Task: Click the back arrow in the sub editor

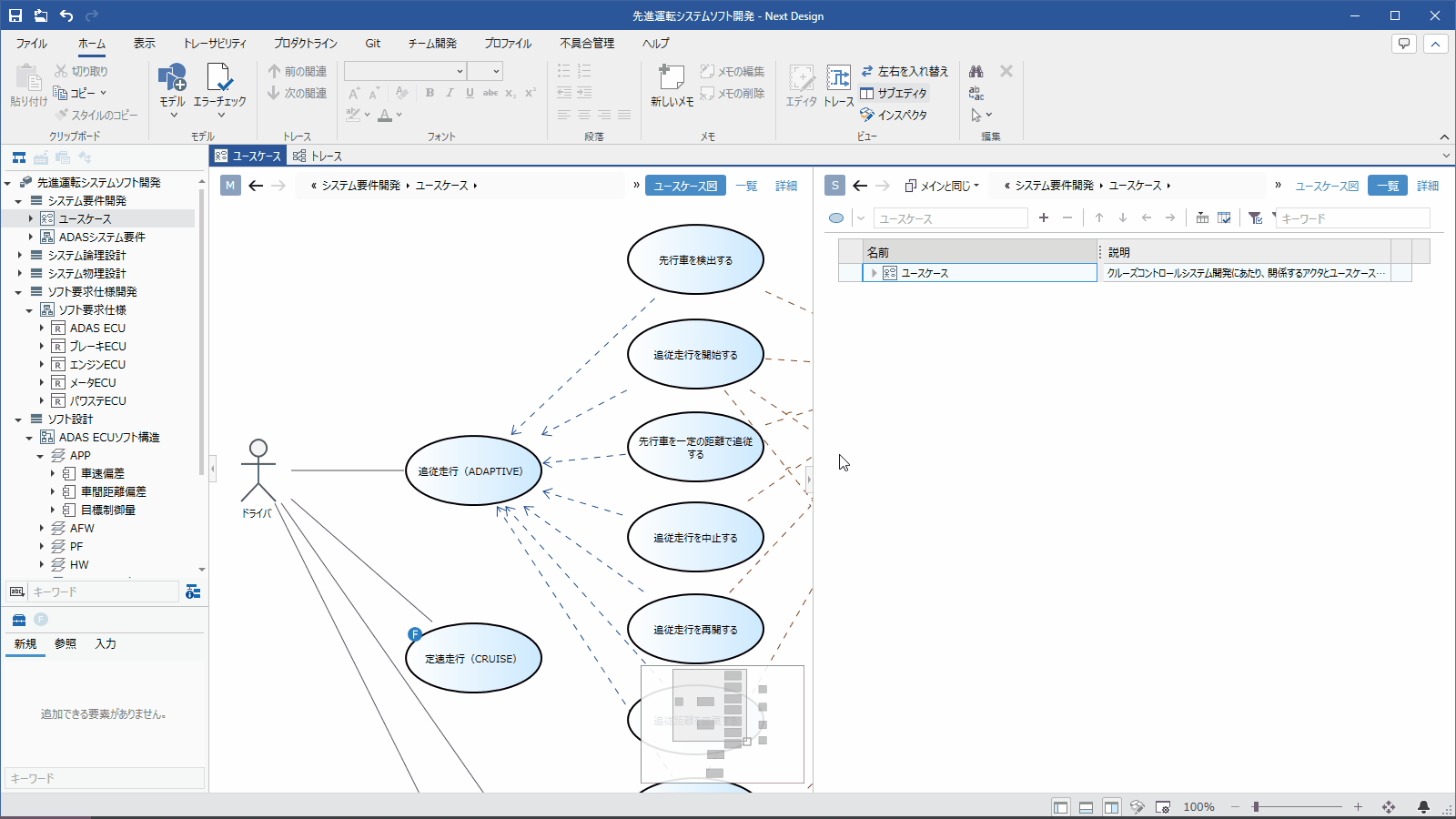Action: pos(860,186)
